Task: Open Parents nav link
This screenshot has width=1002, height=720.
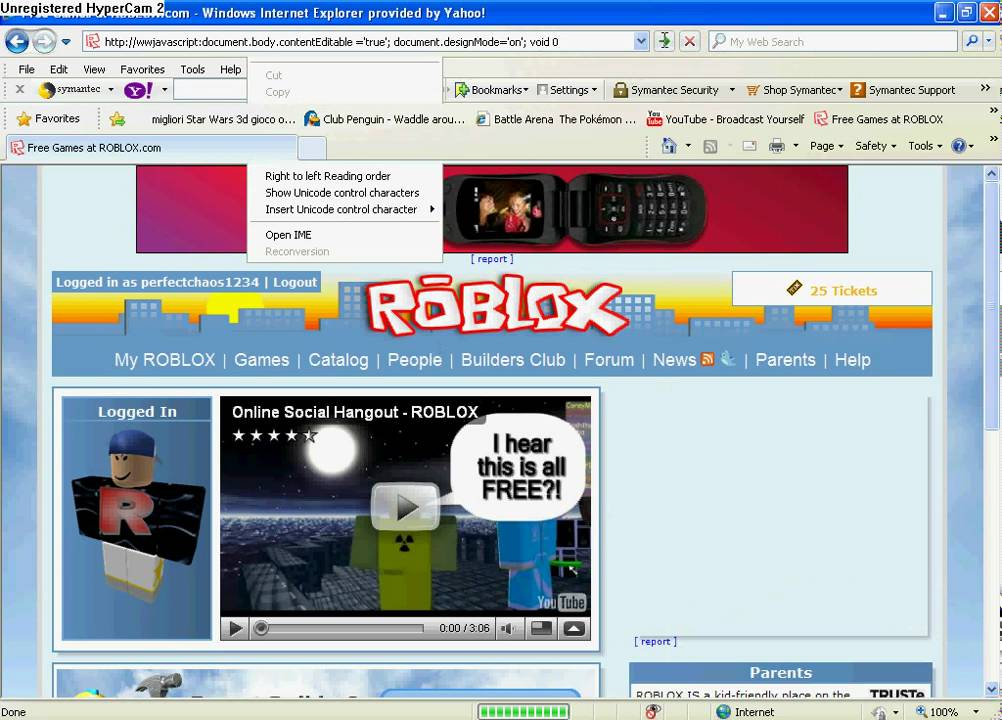Action: (785, 360)
